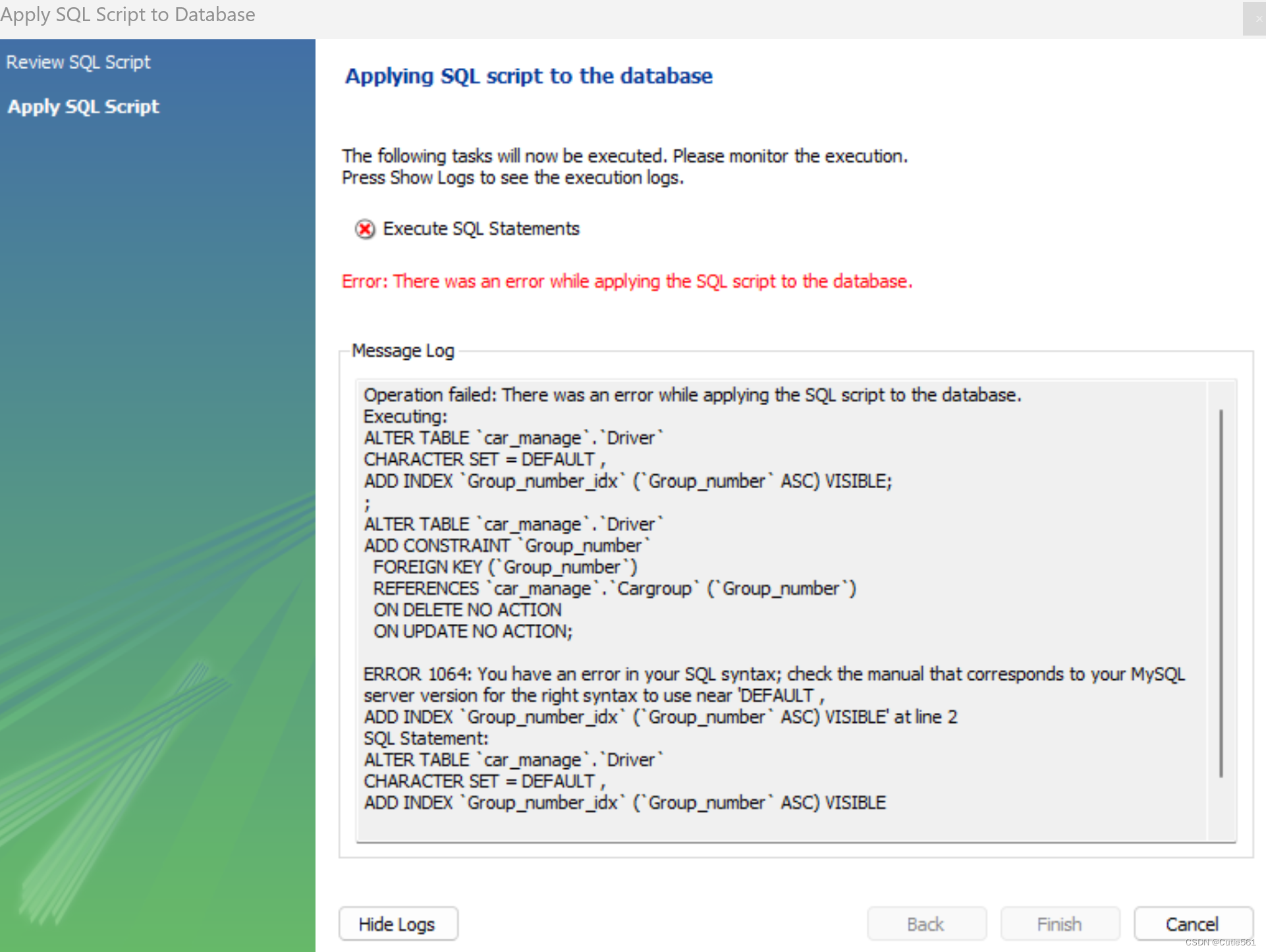The height and width of the screenshot is (952, 1266).
Task: Select the red error notification text
Action: pyautogui.click(x=626, y=281)
